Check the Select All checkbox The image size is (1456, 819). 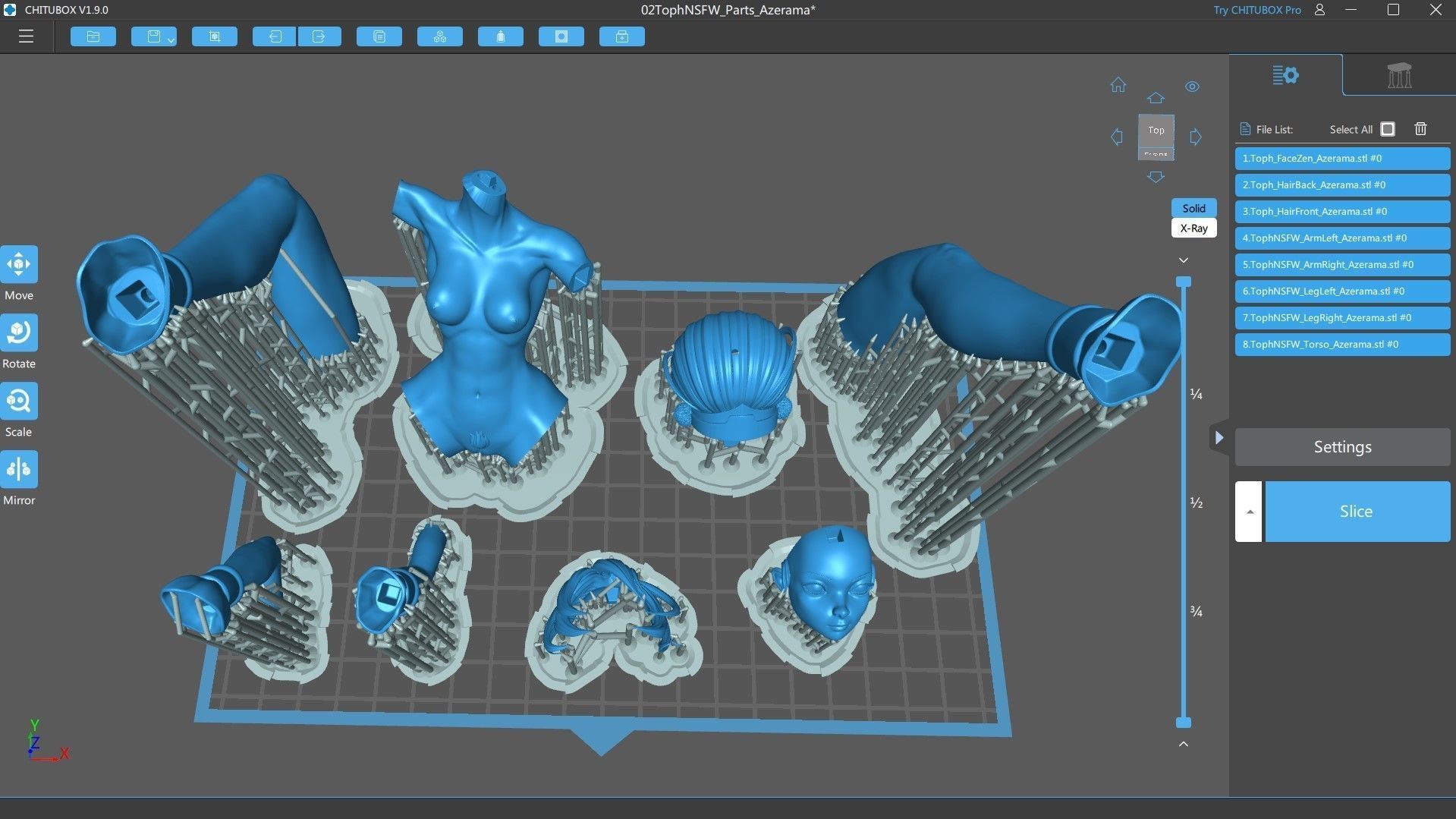coord(1388,129)
